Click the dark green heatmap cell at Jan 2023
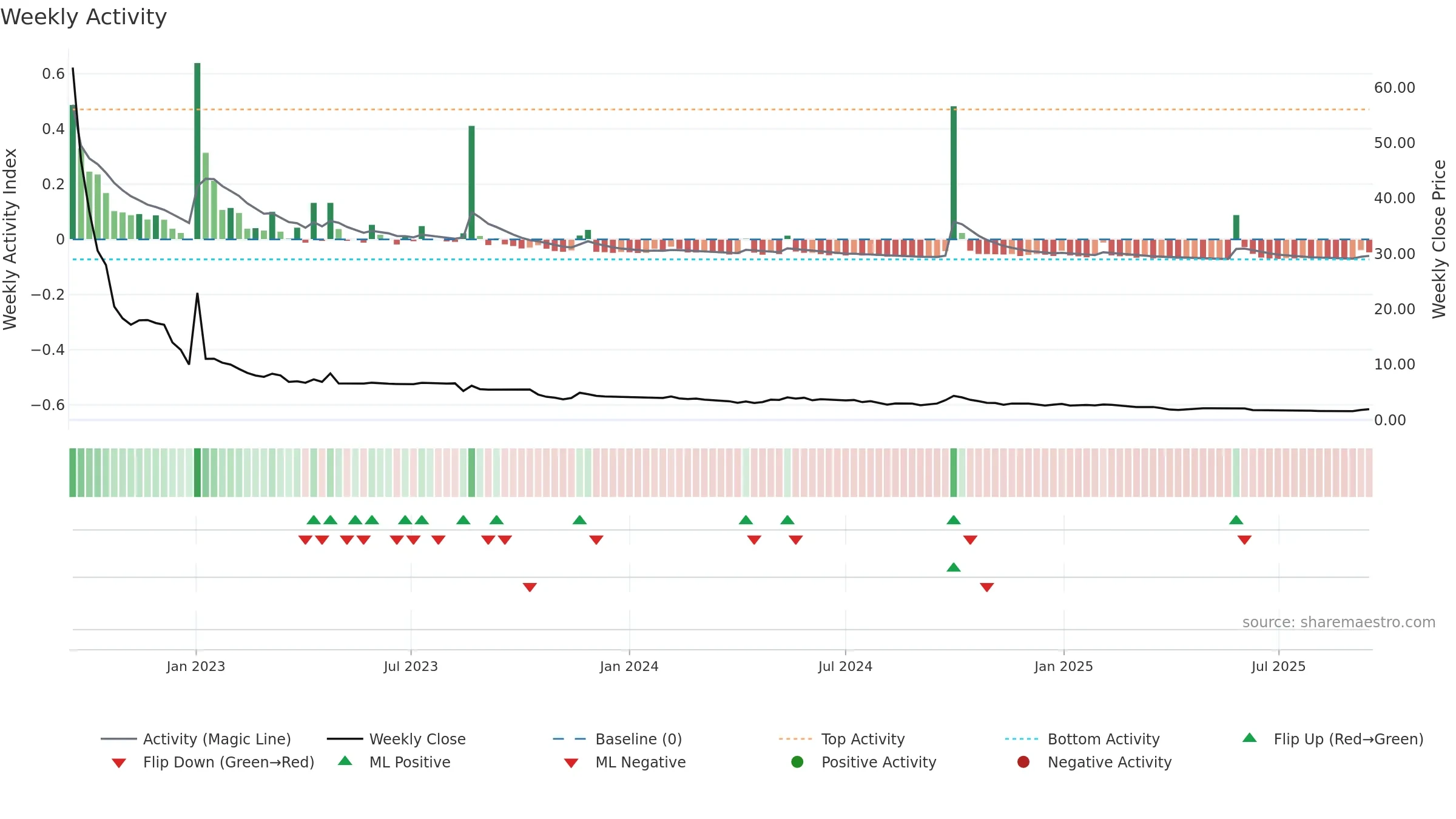The width and height of the screenshot is (1456, 819). click(197, 473)
